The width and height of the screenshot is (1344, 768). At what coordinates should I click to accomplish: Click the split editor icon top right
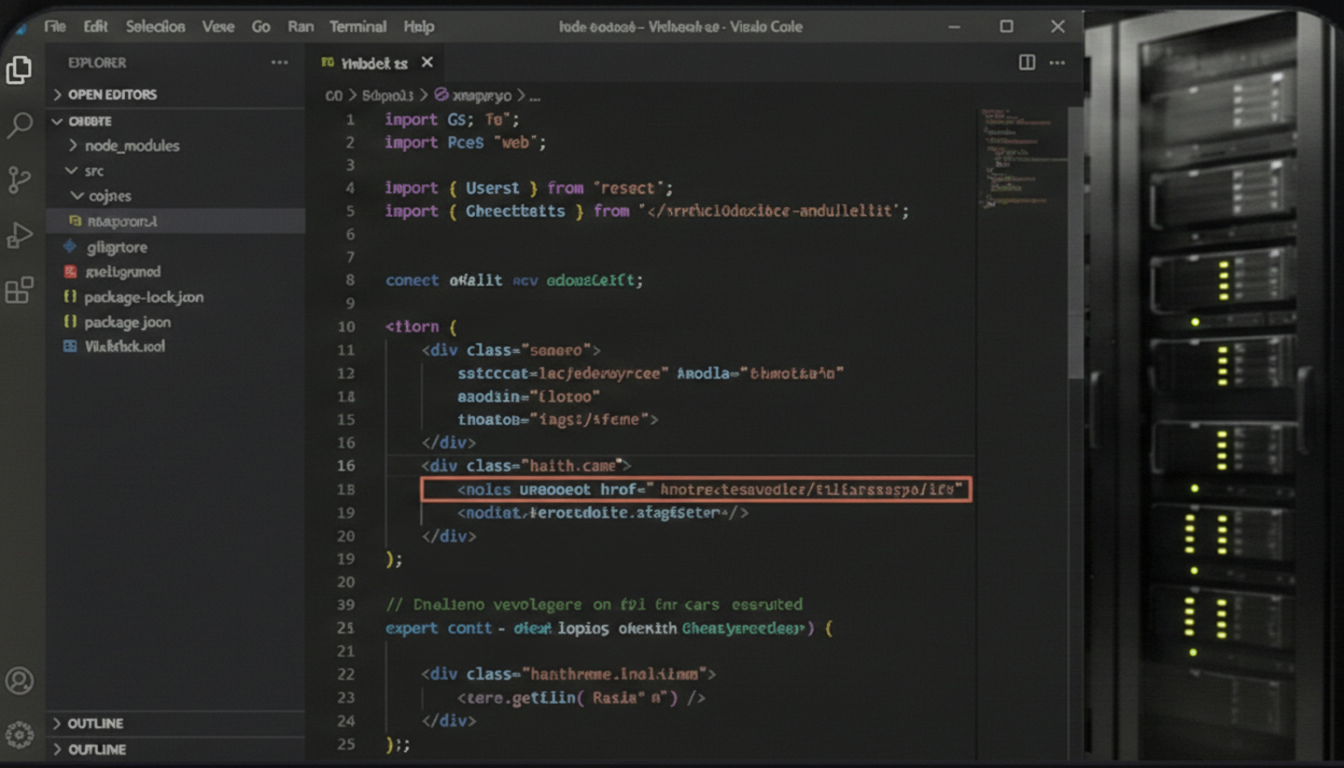[1026, 62]
